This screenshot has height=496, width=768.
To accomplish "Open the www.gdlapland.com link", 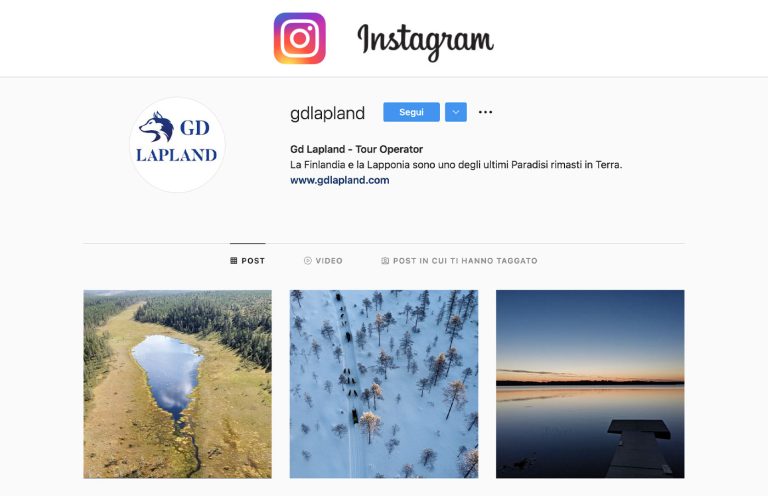I will (339, 180).
